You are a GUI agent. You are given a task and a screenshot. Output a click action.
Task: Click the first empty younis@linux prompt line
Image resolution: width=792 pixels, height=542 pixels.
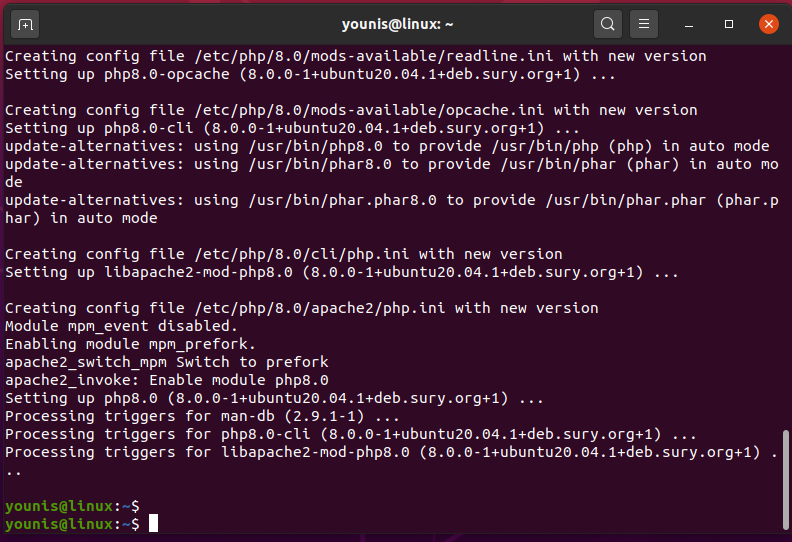(72, 506)
